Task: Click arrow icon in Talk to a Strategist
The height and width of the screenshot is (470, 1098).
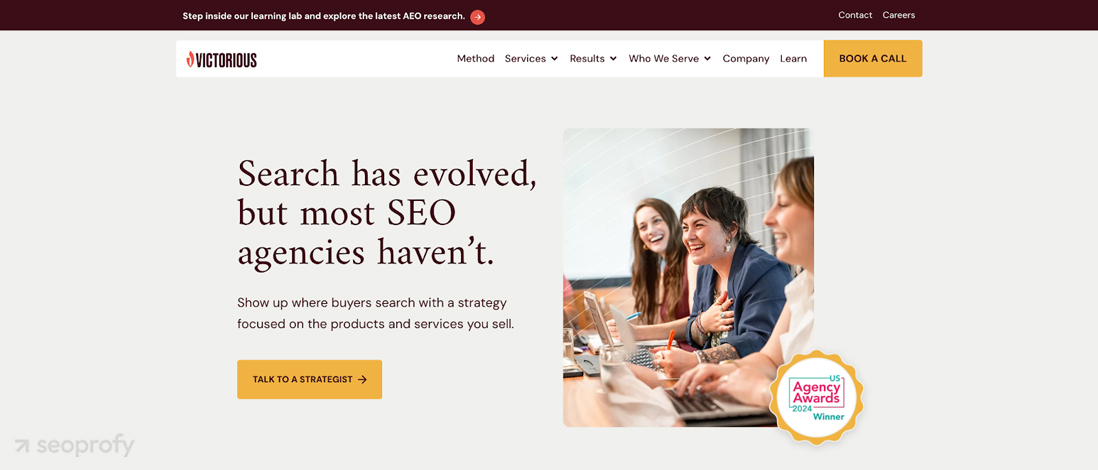Action: 362,380
